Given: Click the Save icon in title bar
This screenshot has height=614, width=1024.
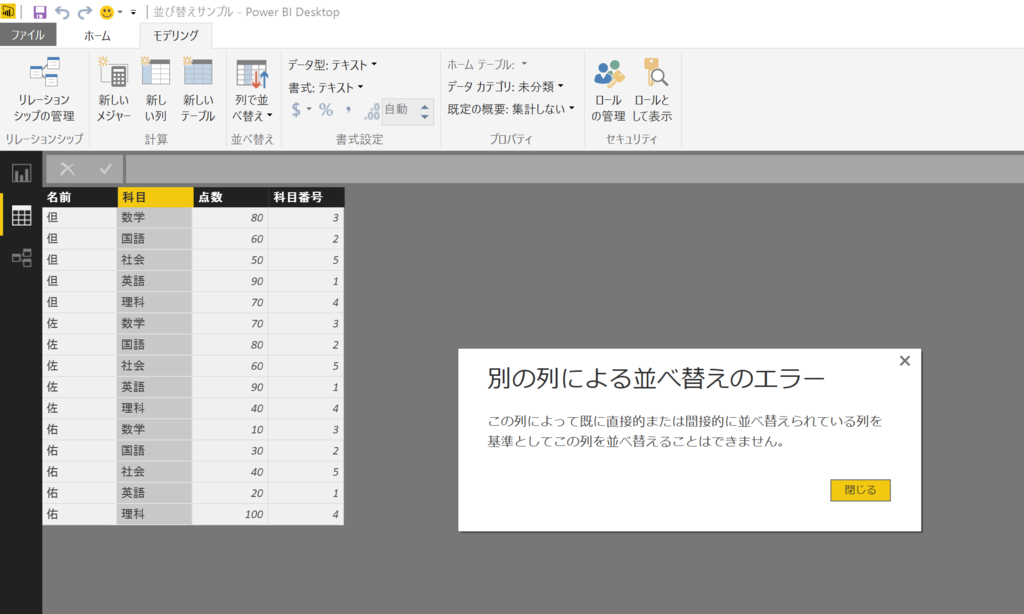Looking at the screenshot, I should [40, 12].
